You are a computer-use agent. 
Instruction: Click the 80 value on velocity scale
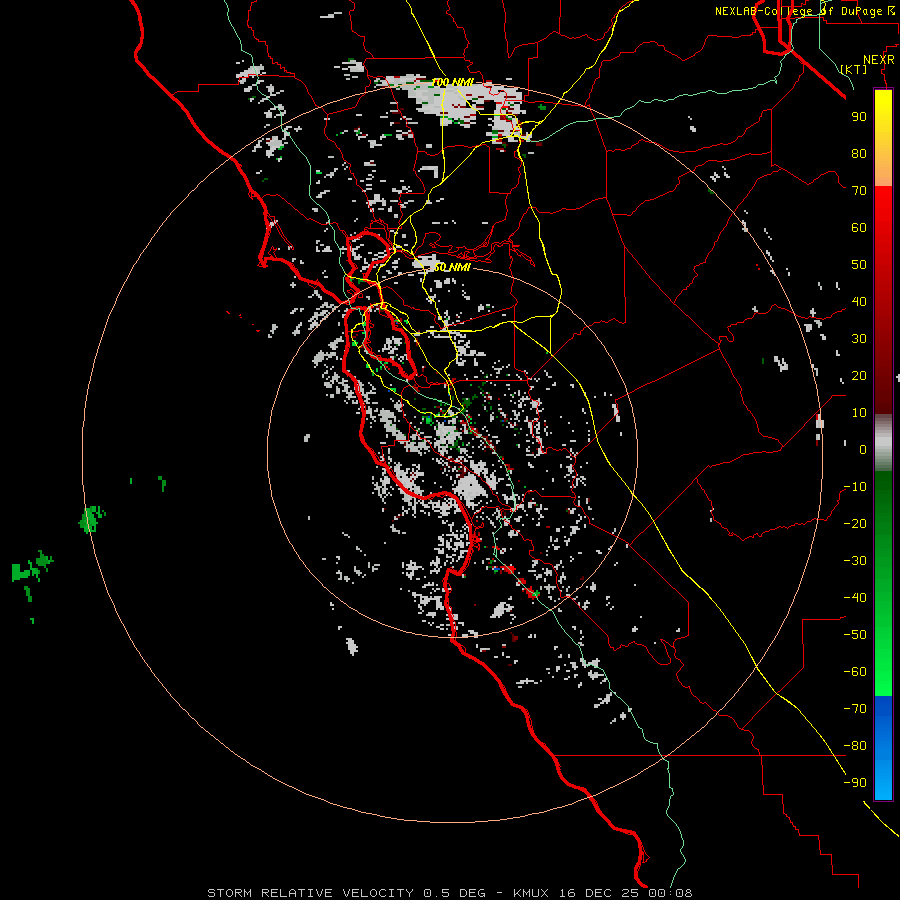click(859, 154)
